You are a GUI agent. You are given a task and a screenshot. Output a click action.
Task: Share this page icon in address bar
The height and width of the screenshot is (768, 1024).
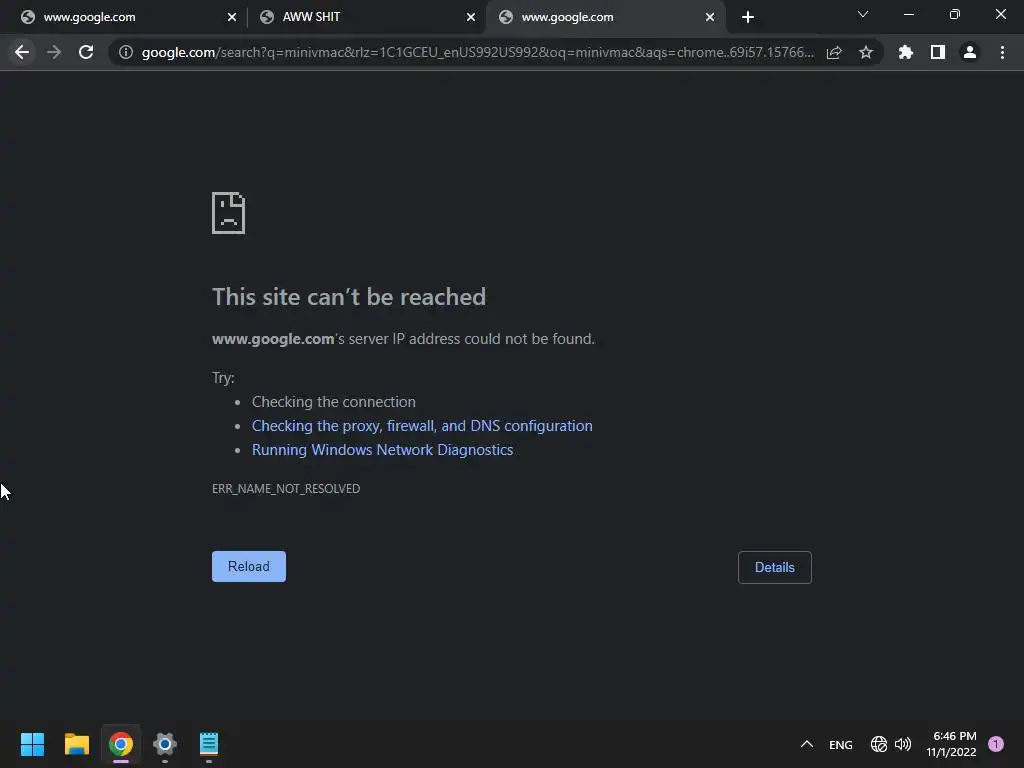(834, 52)
